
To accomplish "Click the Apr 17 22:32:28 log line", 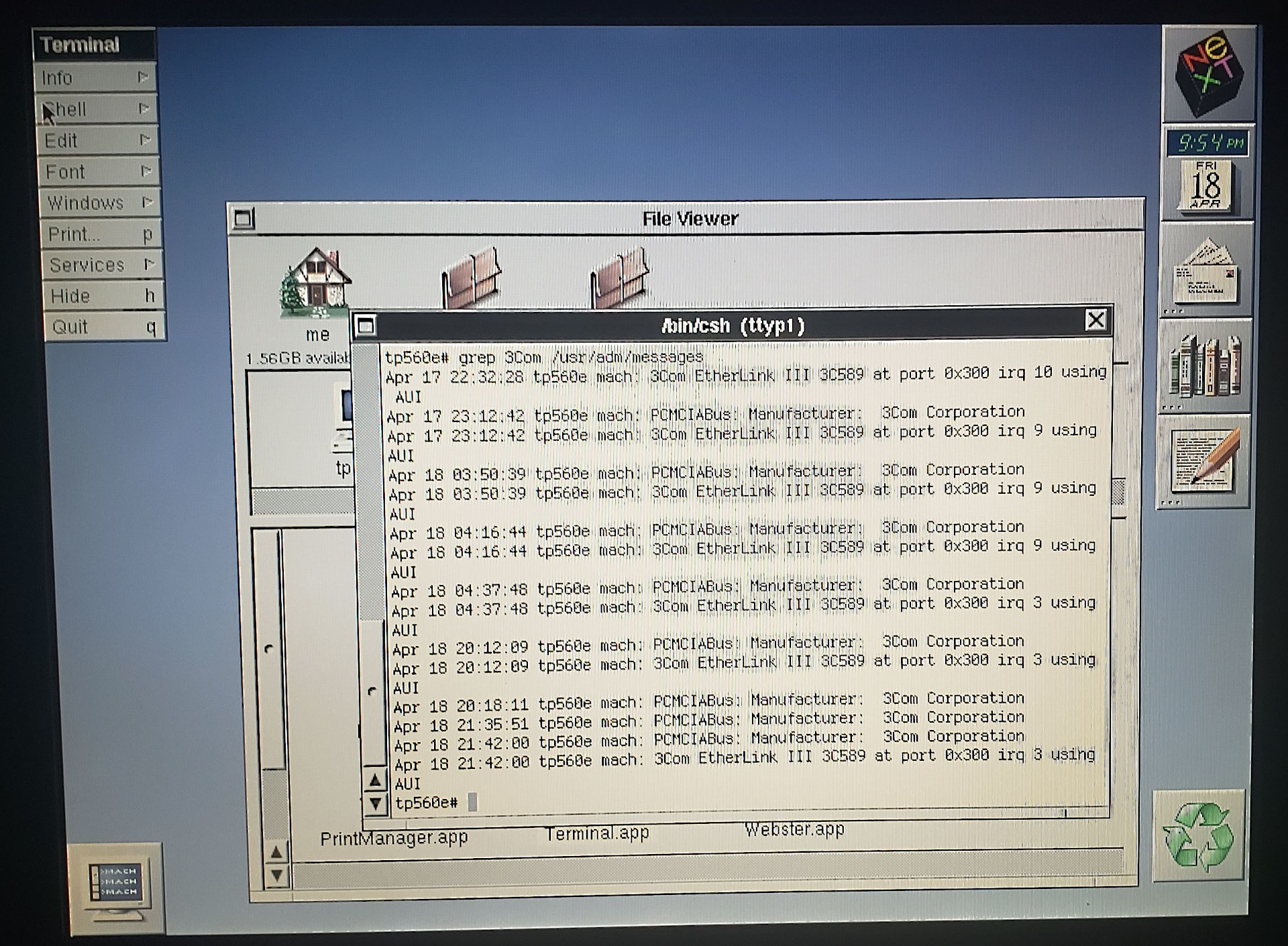I will 745,374.
